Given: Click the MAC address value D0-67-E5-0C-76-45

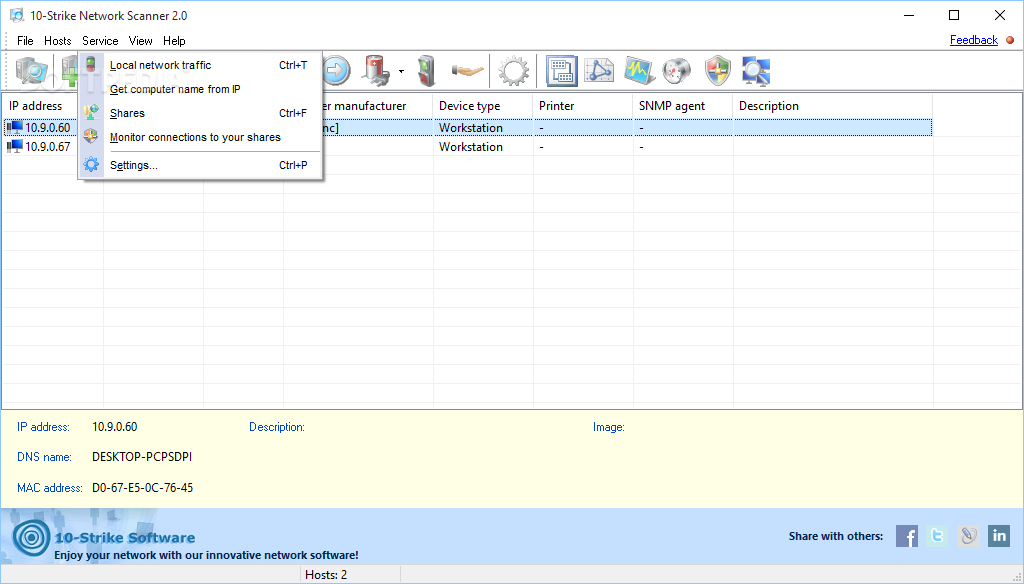Looking at the screenshot, I should [x=142, y=488].
